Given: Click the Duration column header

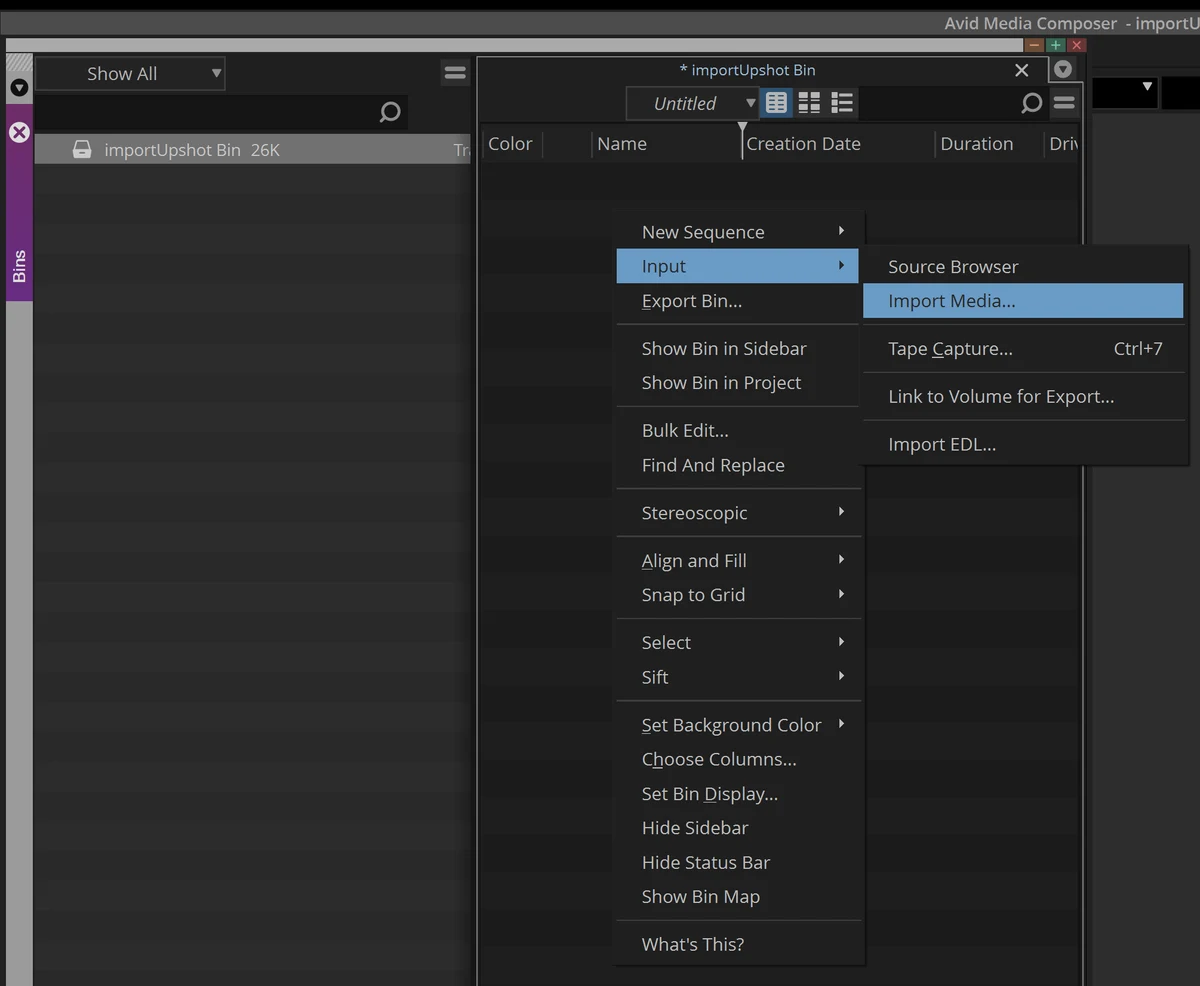Looking at the screenshot, I should point(989,144).
